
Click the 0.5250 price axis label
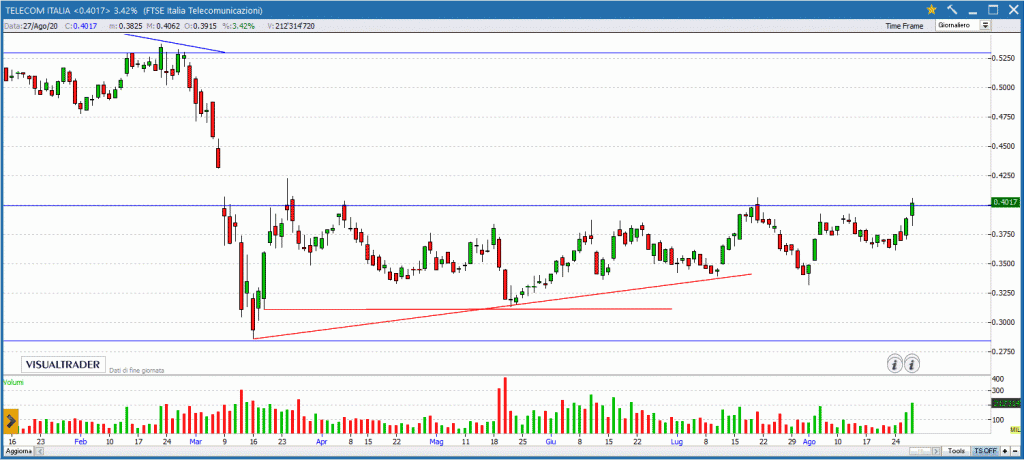1004,58
